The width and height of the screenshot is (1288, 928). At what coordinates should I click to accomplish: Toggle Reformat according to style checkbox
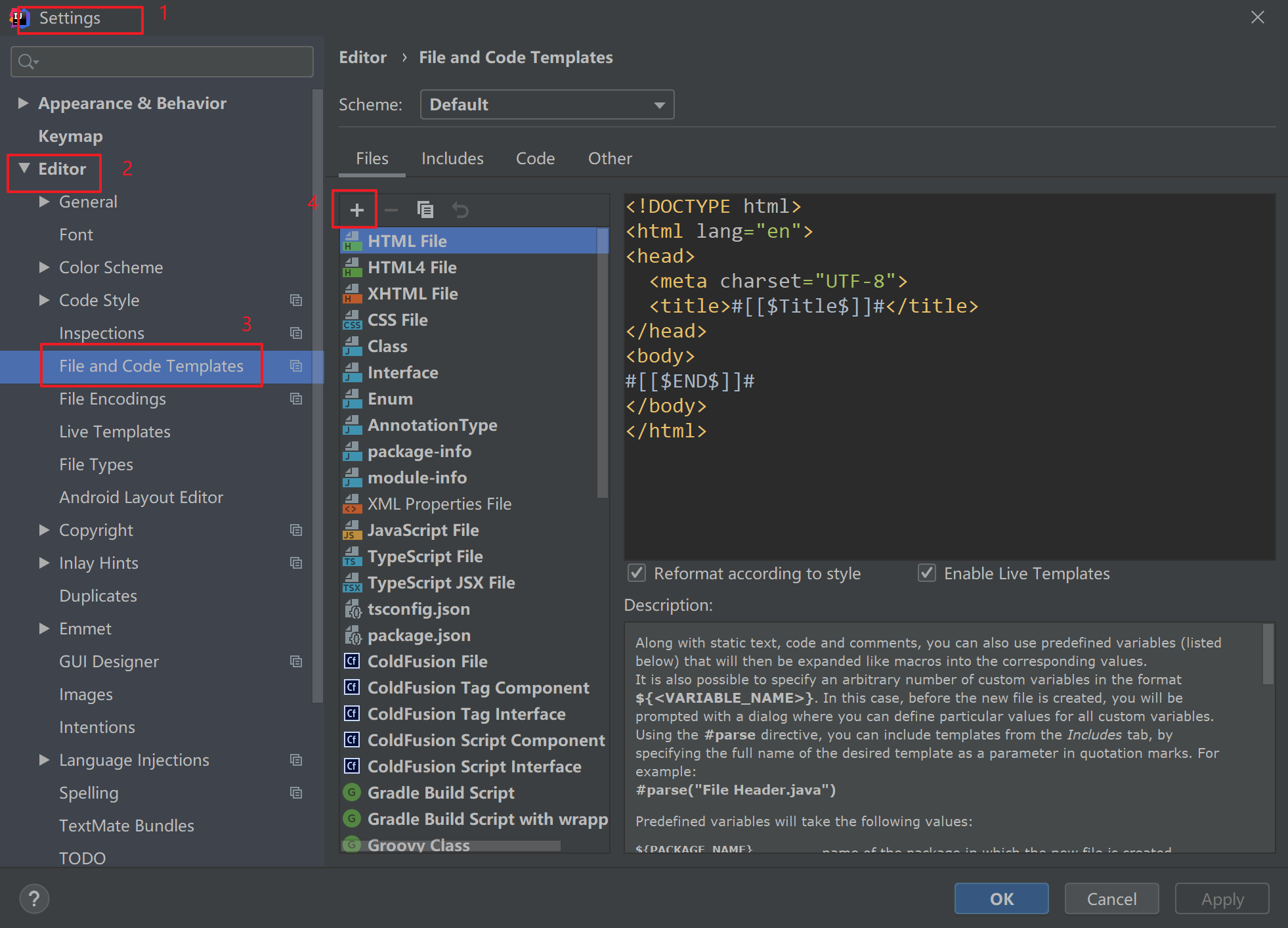click(x=636, y=573)
